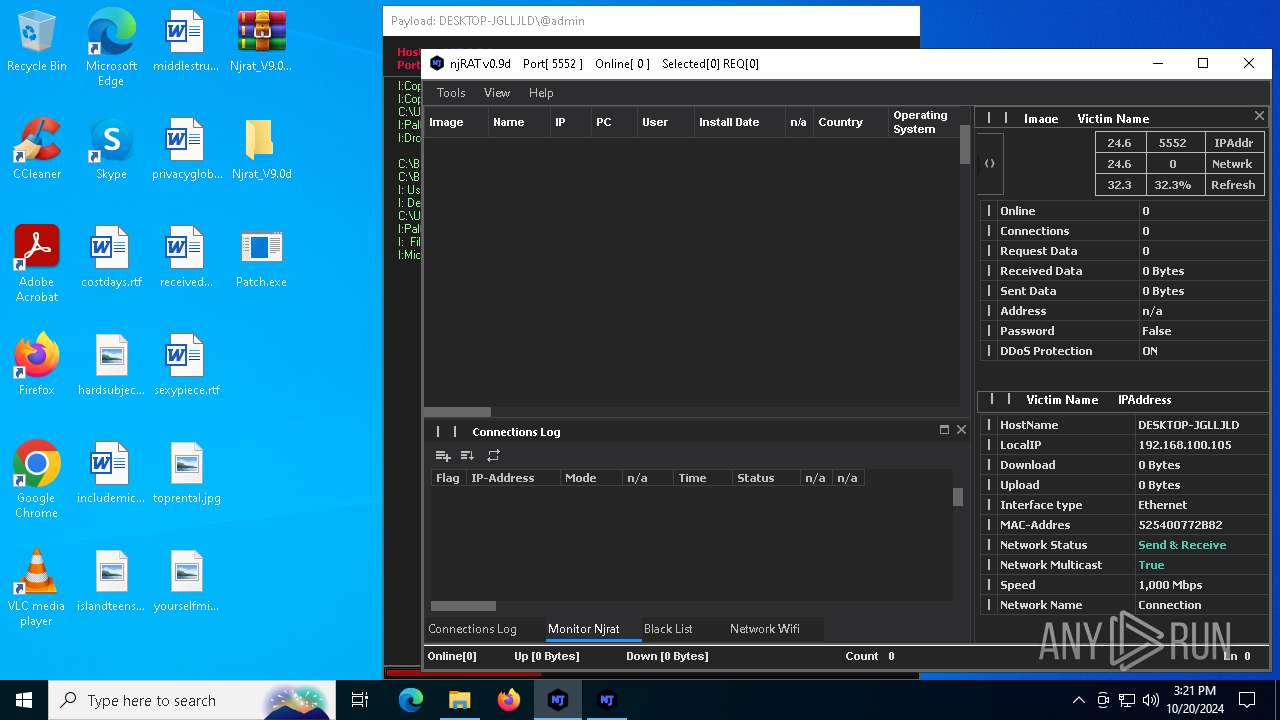Select LocalIP value 192.168.100.105
The image size is (1280, 720).
pos(1184,445)
